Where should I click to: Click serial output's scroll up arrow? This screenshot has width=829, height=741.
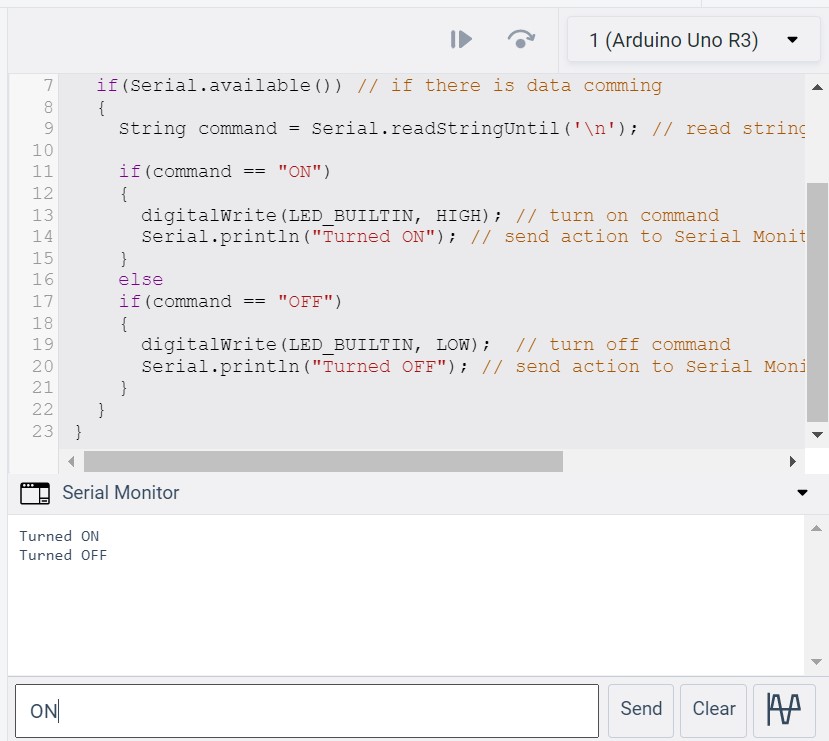point(816,528)
